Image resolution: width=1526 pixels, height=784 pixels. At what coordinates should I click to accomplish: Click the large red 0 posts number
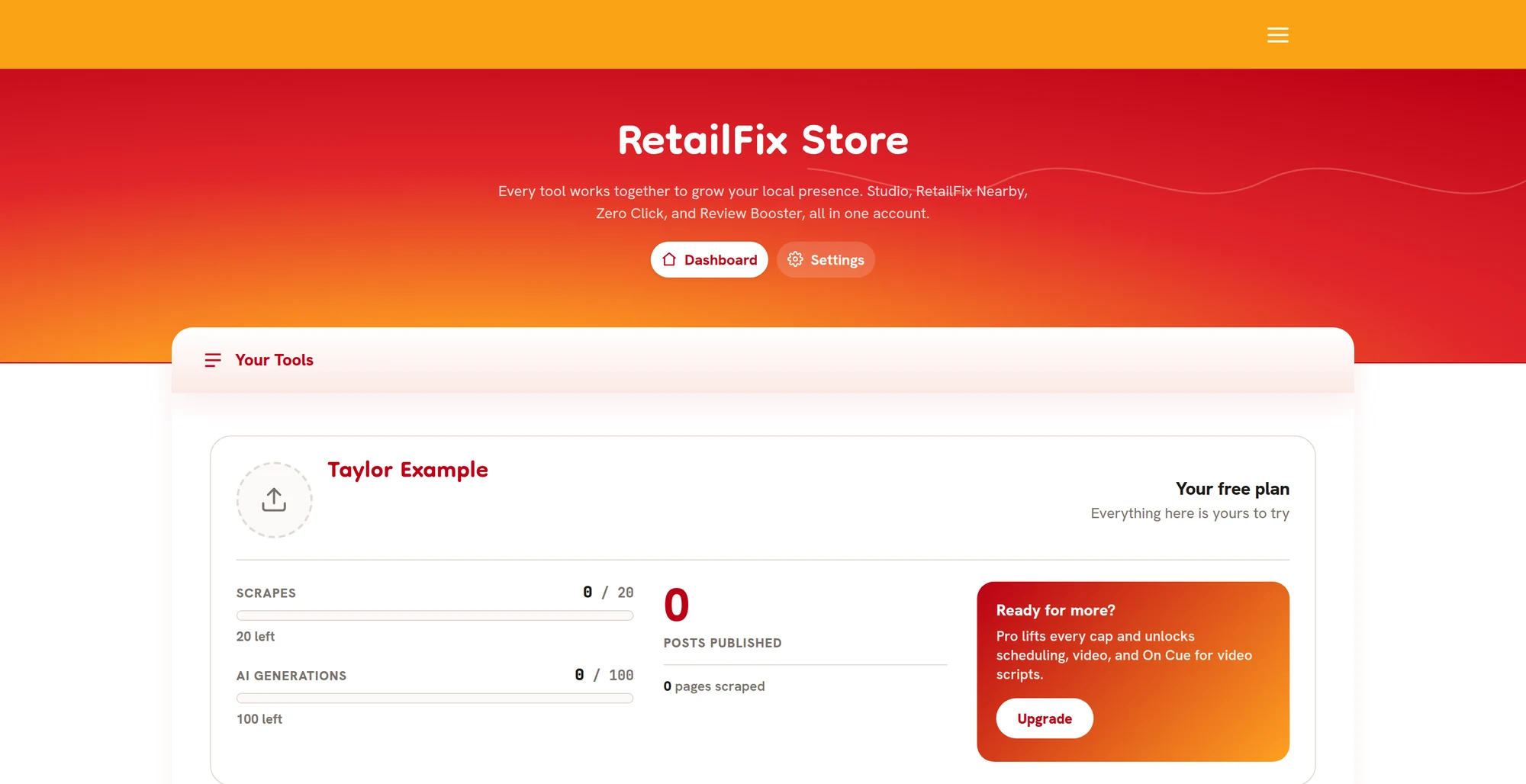pos(676,605)
